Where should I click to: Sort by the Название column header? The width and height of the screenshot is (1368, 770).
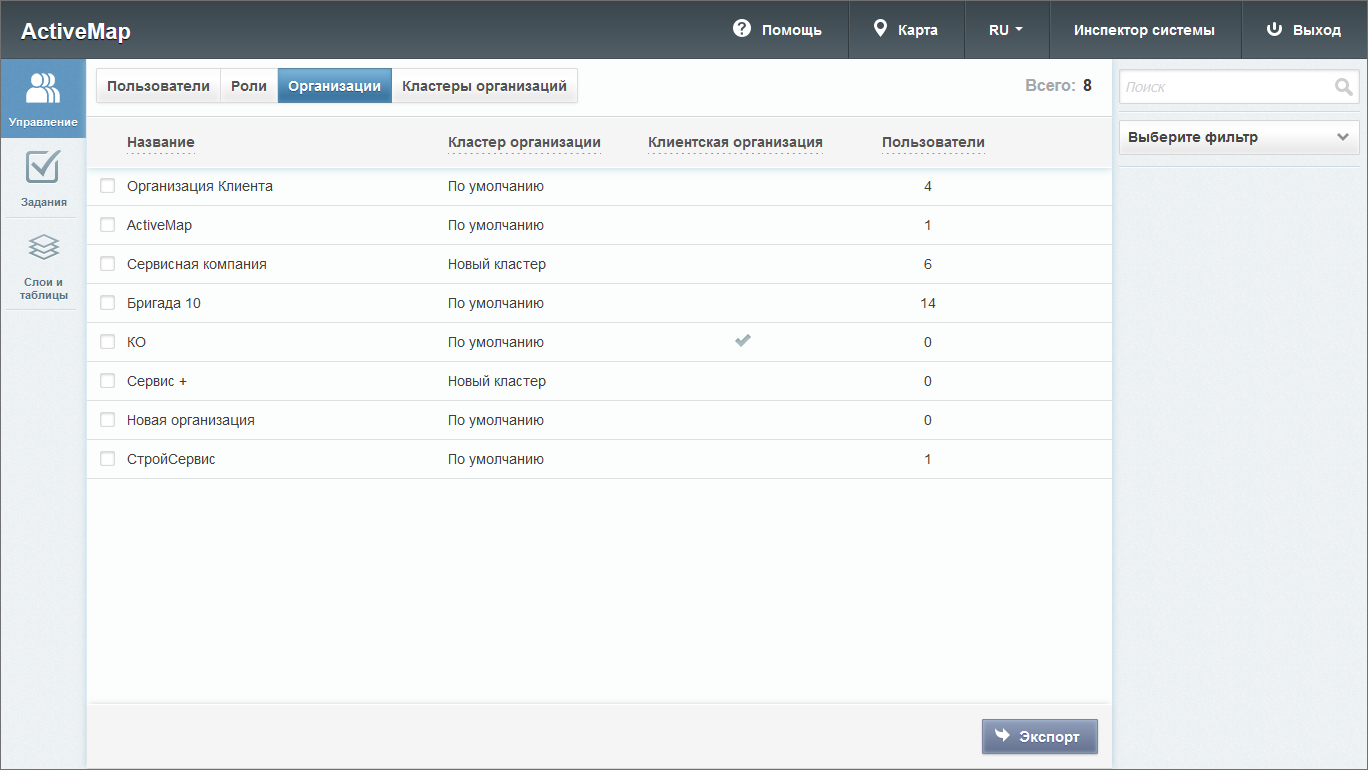pyautogui.click(x=160, y=142)
